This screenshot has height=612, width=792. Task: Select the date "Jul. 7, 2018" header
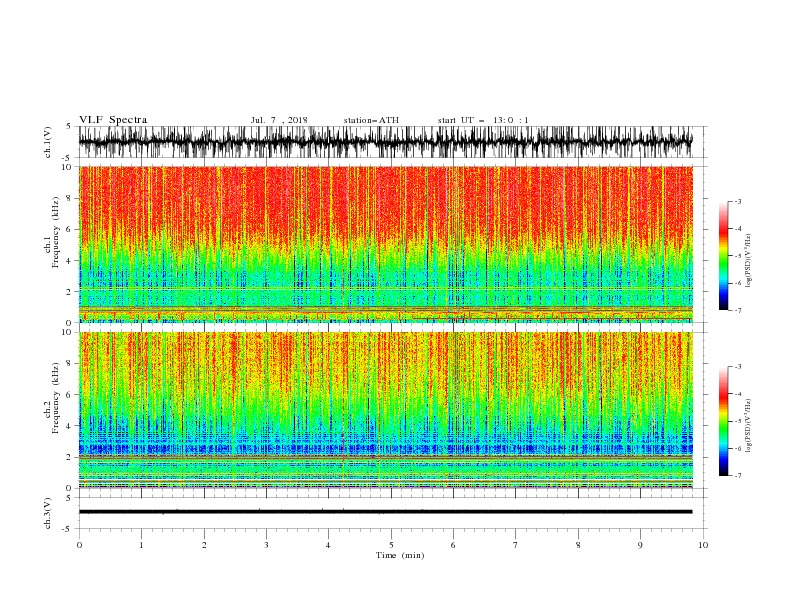click(279, 120)
